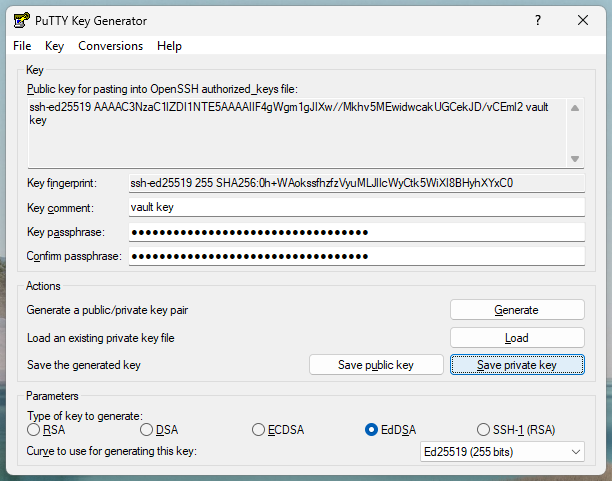Select the EdDSA radio button
Screen dimensions: 612x481
[x=374, y=430]
